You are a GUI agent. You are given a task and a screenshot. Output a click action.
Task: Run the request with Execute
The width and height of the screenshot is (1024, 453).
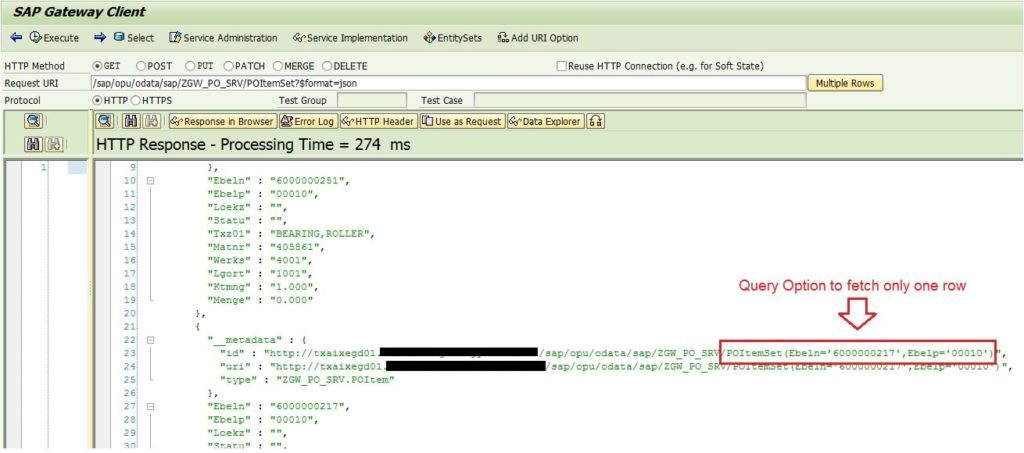pyautogui.click(x=54, y=38)
